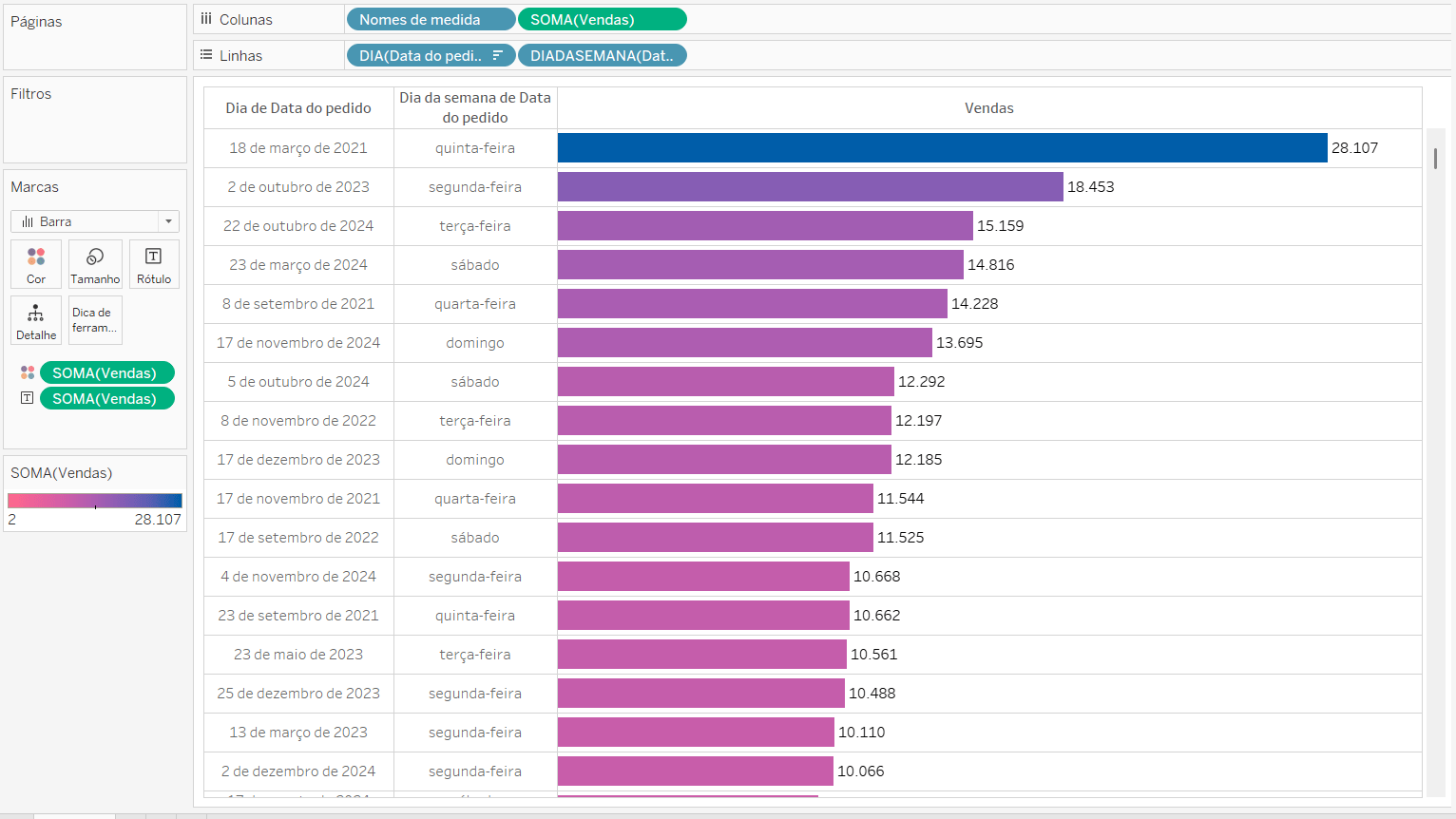The width and height of the screenshot is (1456, 819).
Task: Open the Detalhe marks card
Action: [36, 320]
